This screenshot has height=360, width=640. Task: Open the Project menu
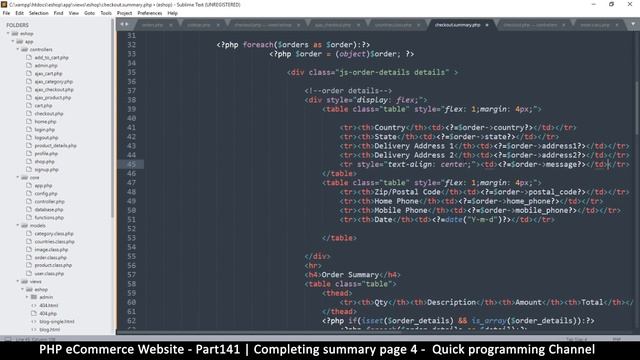click(x=124, y=13)
